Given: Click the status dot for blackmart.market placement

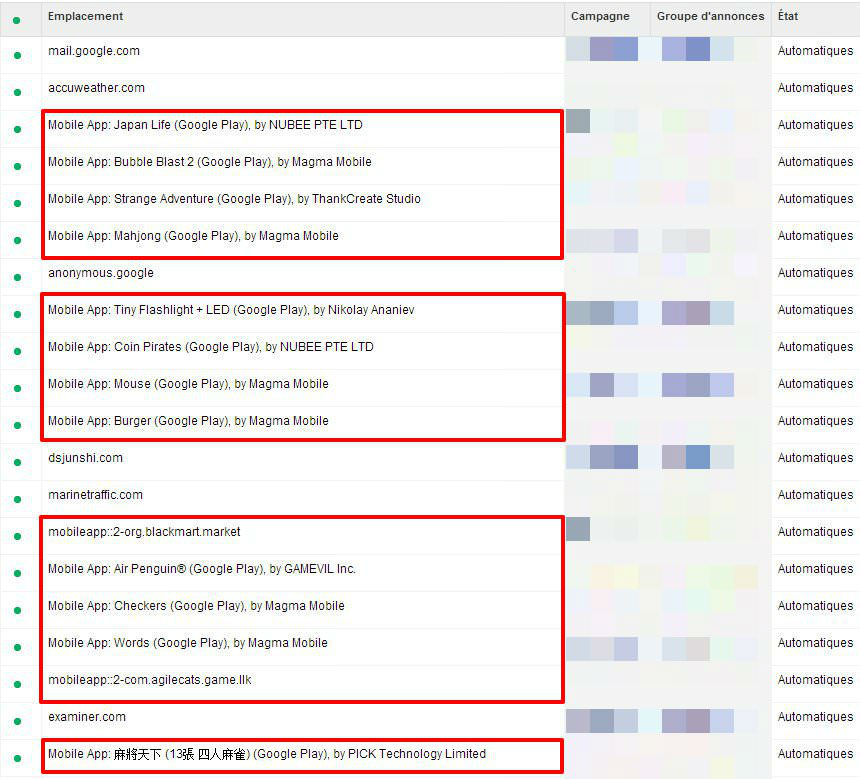Looking at the screenshot, I should pyautogui.click(x=17, y=537).
